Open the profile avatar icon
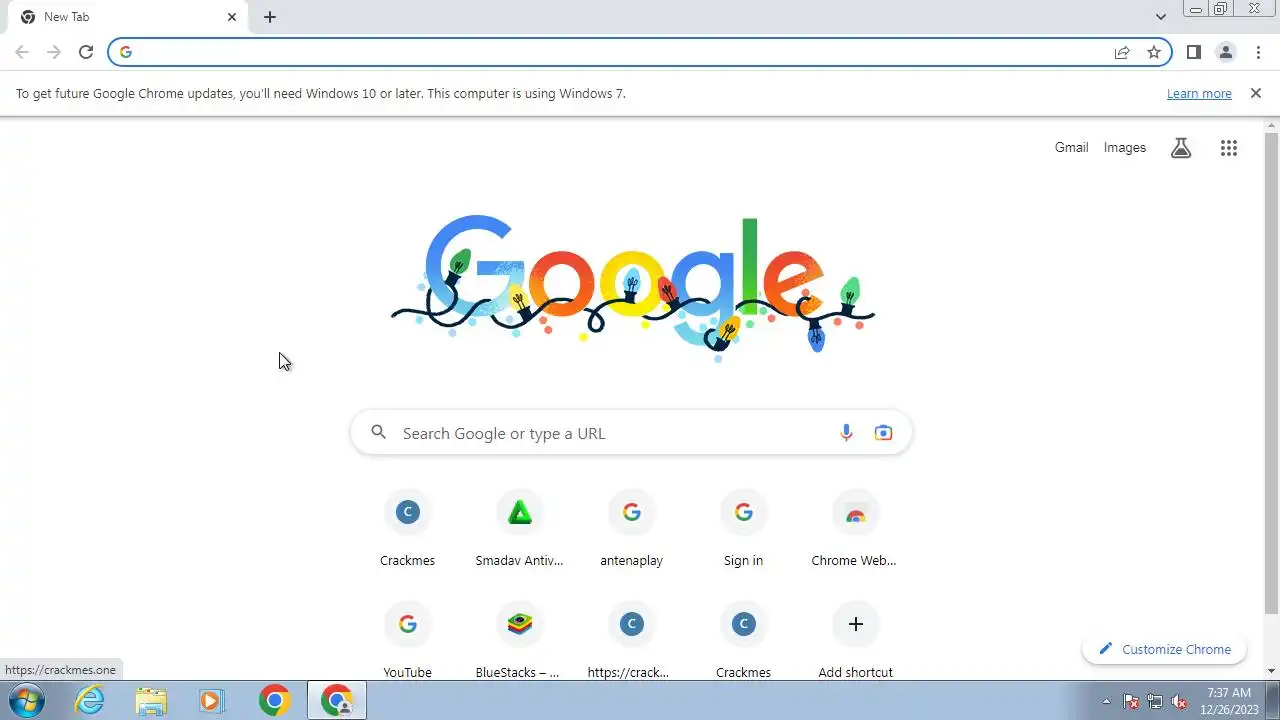This screenshot has height=720, width=1280. pyautogui.click(x=1225, y=52)
